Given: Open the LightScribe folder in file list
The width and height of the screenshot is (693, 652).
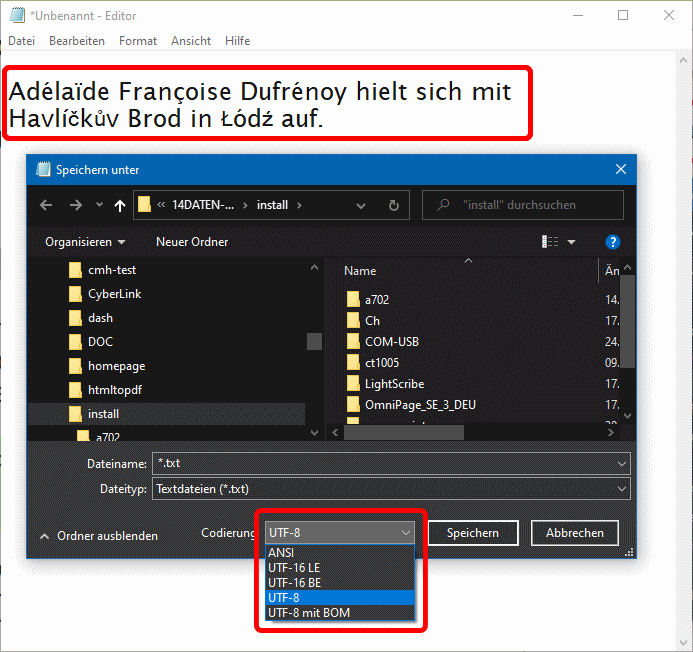Looking at the screenshot, I should coord(394,383).
